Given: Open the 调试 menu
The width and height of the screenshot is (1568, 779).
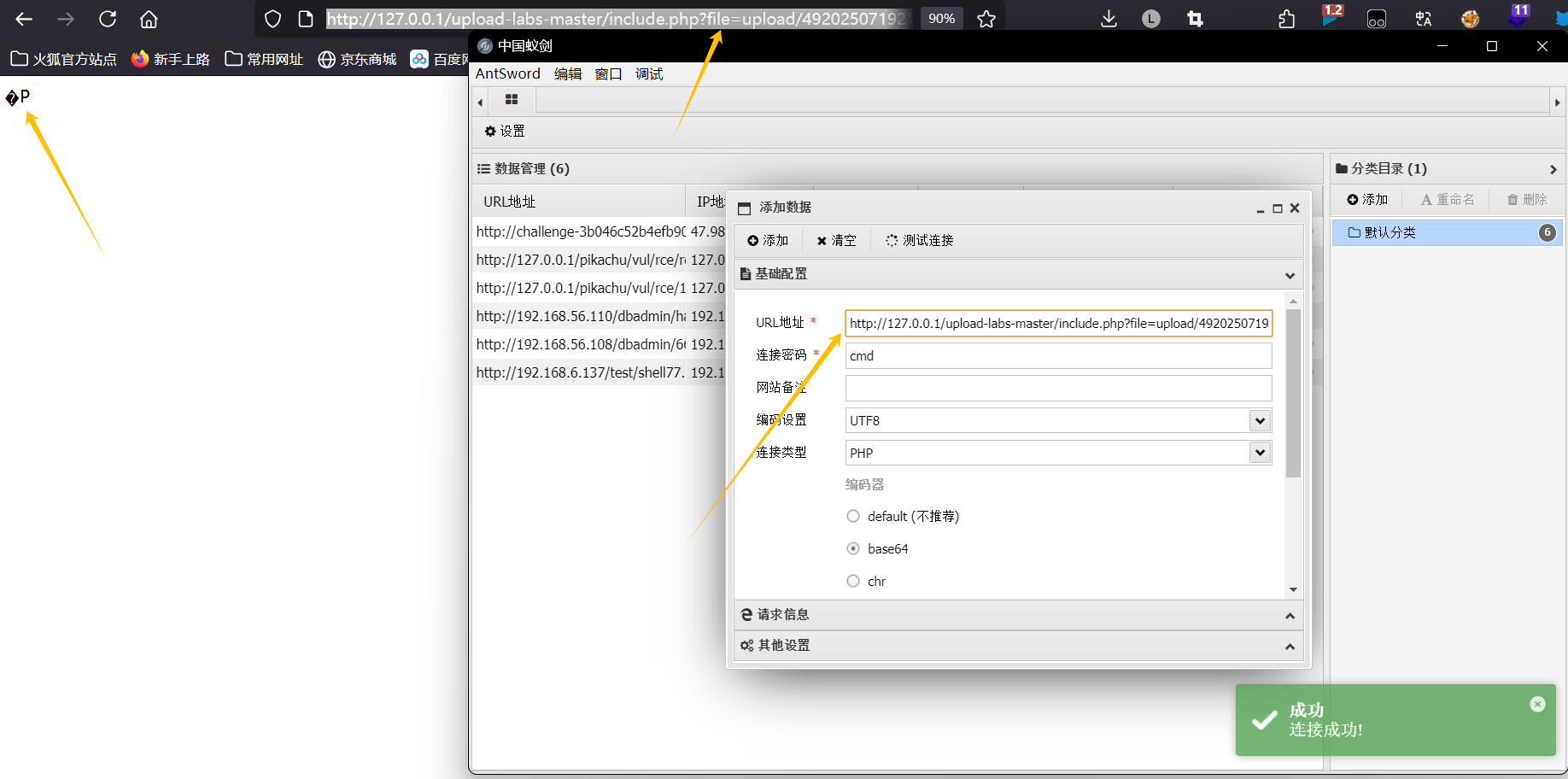Looking at the screenshot, I should click(x=649, y=74).
